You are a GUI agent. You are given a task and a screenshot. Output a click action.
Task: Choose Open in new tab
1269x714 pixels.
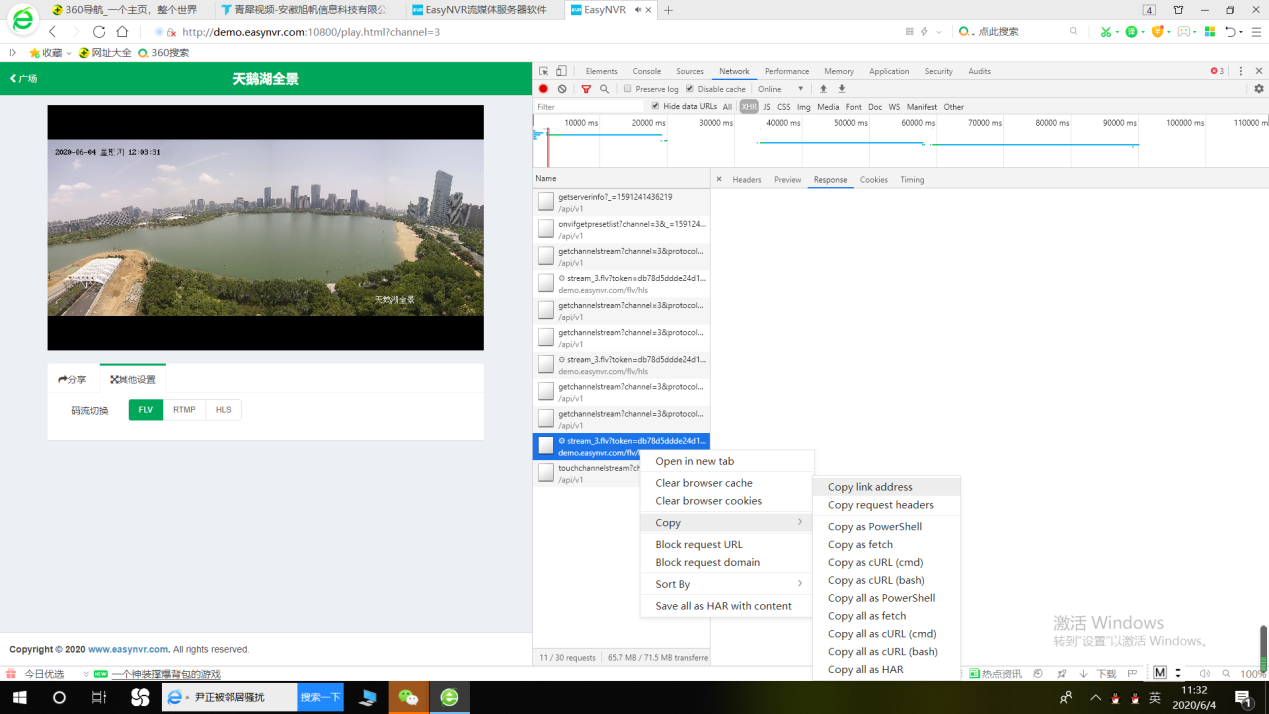(x=725, y=461)
